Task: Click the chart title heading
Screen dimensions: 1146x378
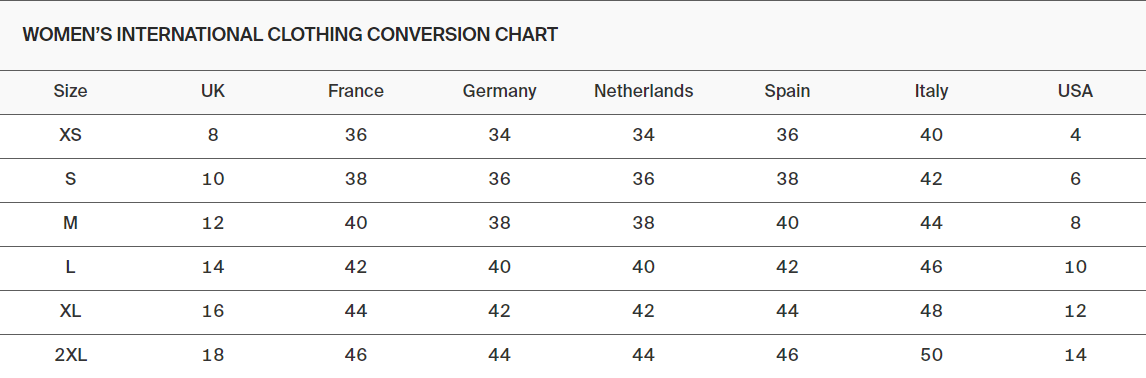Action: [x=290, y=34]
